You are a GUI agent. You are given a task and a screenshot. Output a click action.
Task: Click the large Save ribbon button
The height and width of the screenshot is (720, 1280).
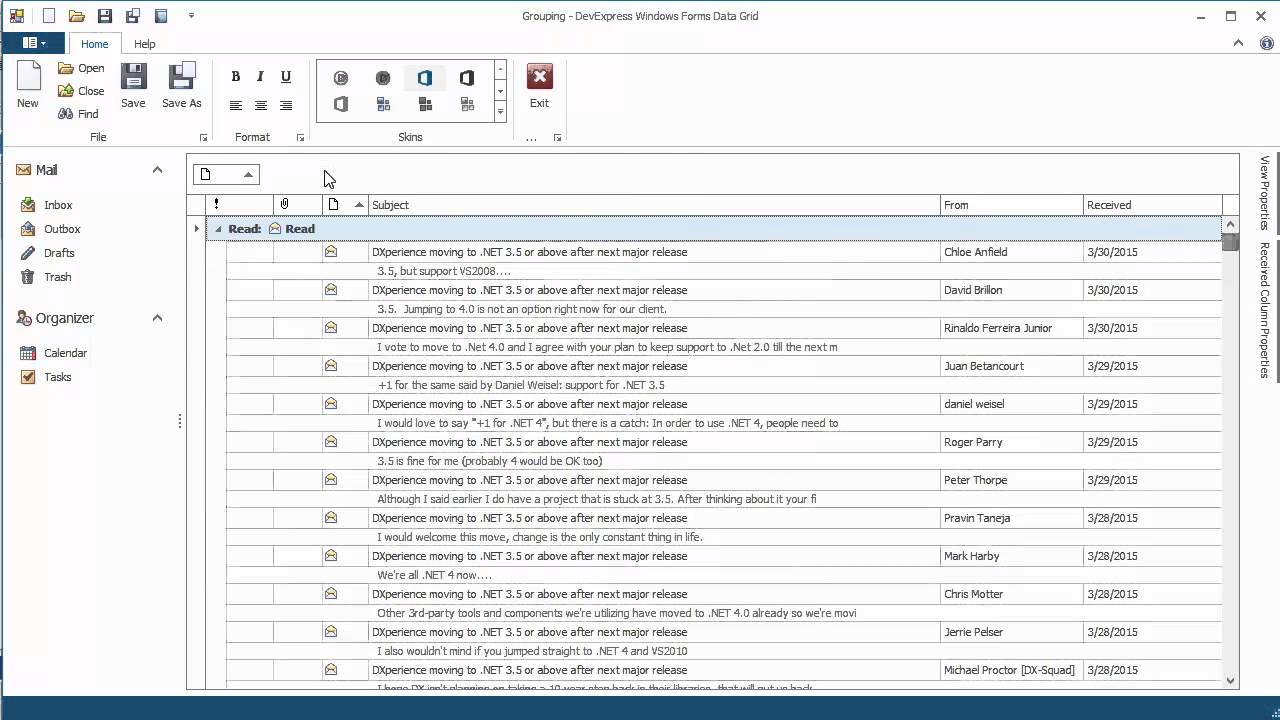pos(133,85)
